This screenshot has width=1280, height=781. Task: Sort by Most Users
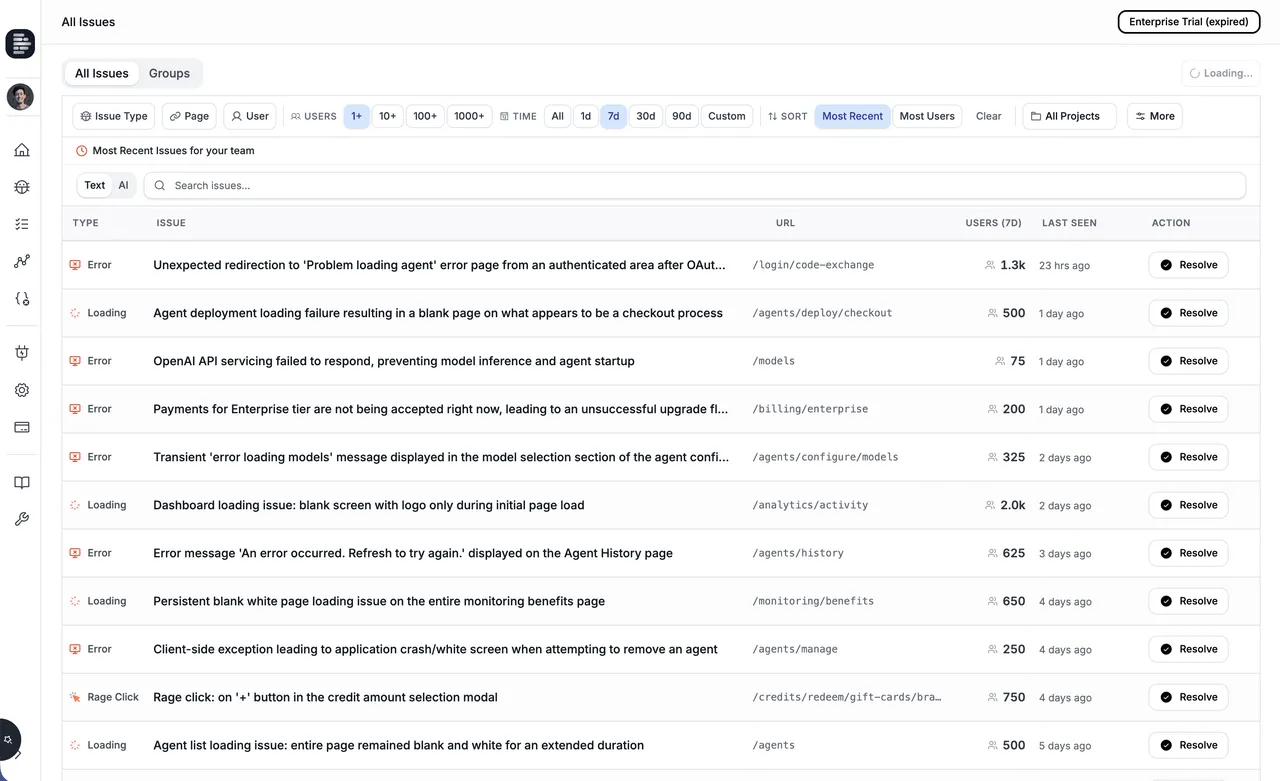click(927, 116)
